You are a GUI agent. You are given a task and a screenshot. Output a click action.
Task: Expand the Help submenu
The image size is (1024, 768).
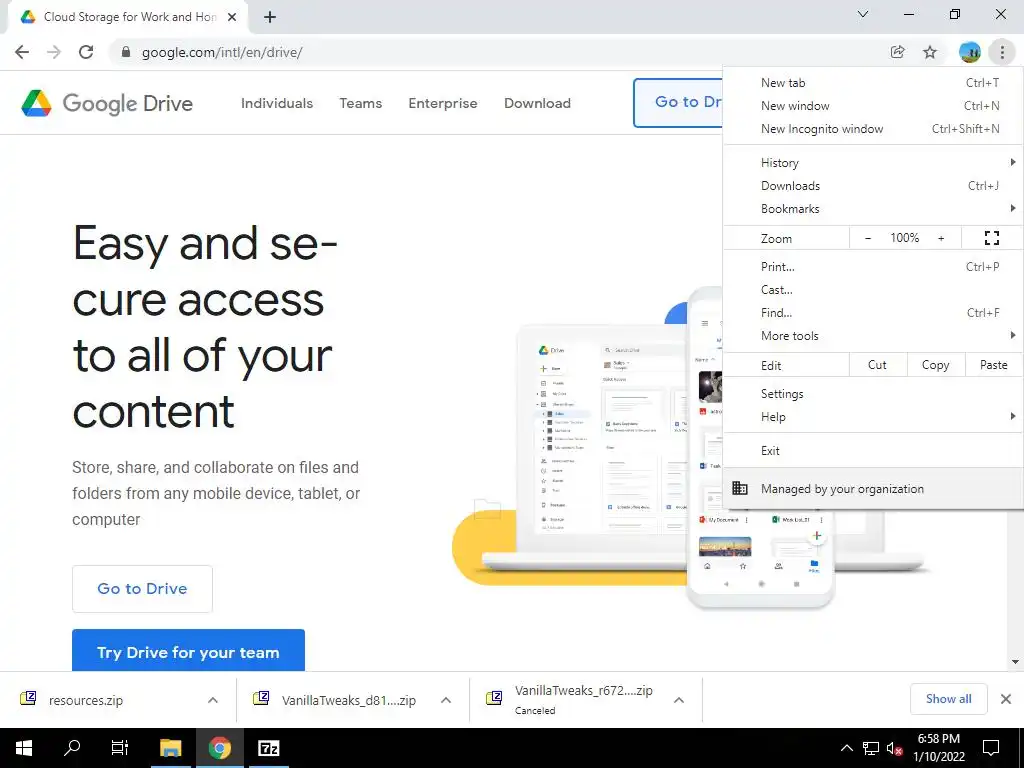[x=1012, y=416]
